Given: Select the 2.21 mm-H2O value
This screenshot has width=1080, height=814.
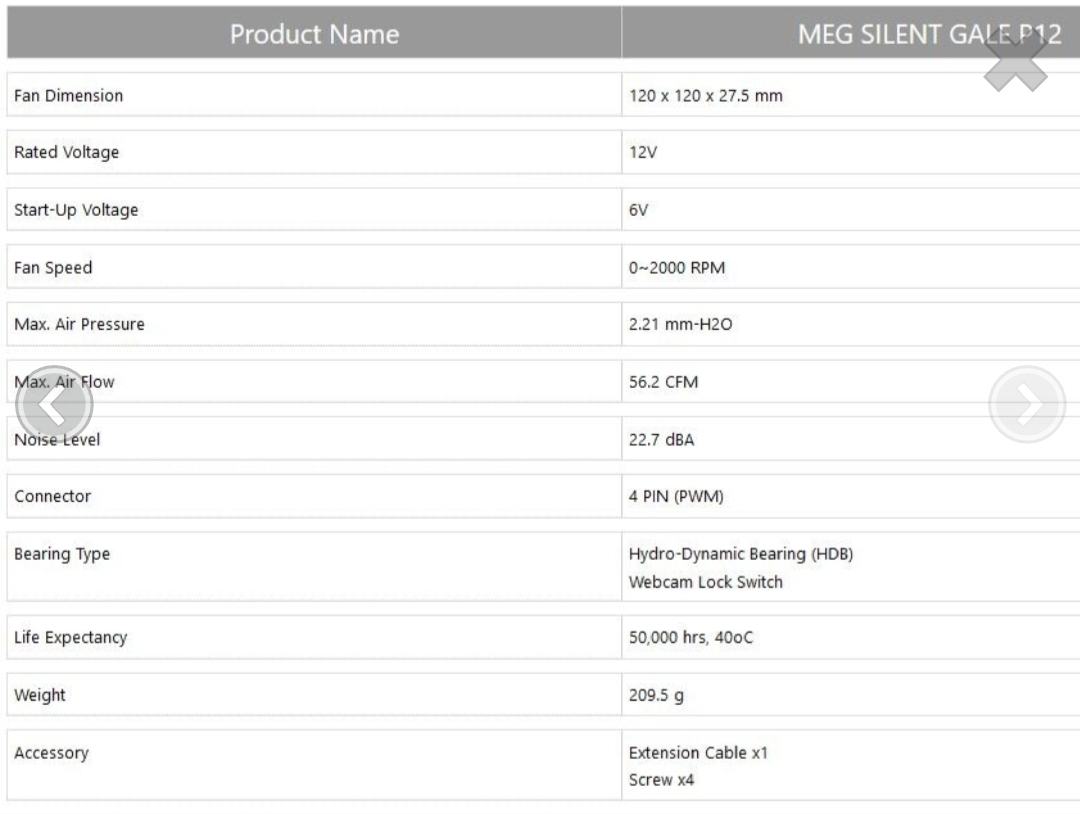Looking at the screenshot, I should 680,324.
